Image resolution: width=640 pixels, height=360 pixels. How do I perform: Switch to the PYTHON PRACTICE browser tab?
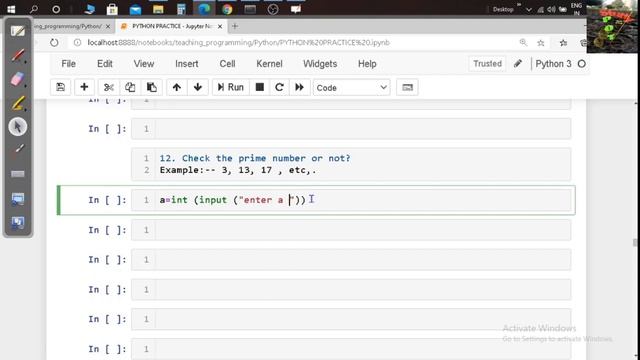coord(171,26)
